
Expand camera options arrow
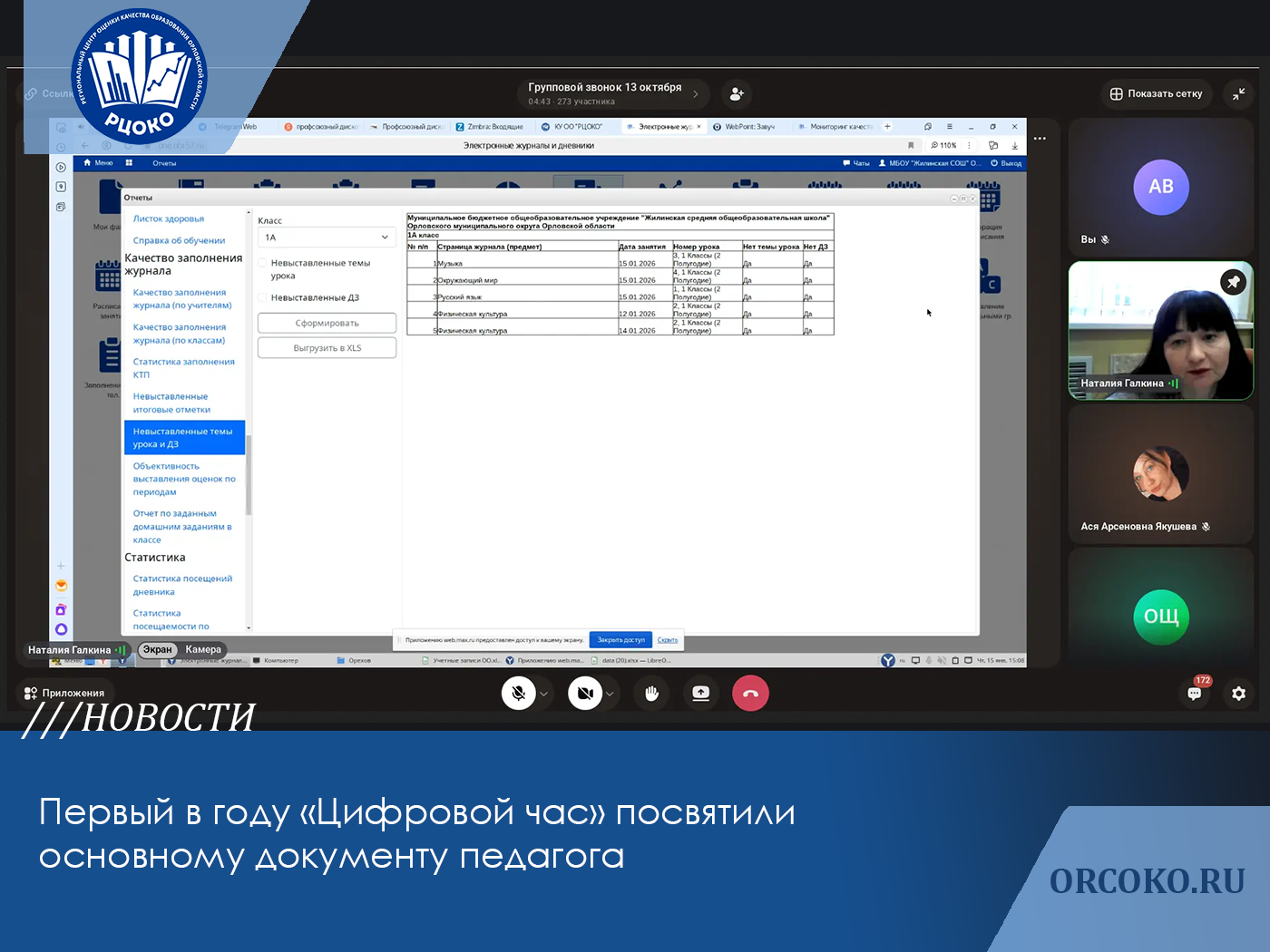pos(611,694)
